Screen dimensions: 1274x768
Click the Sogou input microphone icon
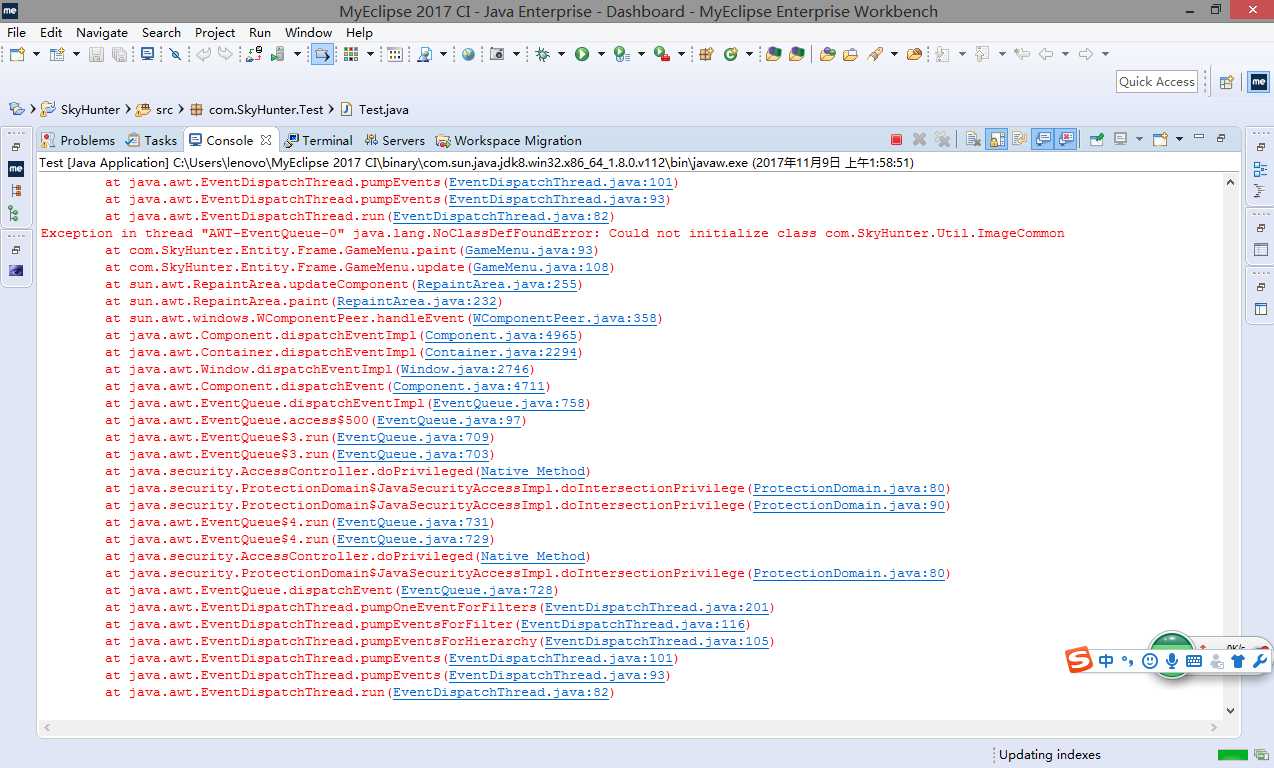tap(1172, 661)
